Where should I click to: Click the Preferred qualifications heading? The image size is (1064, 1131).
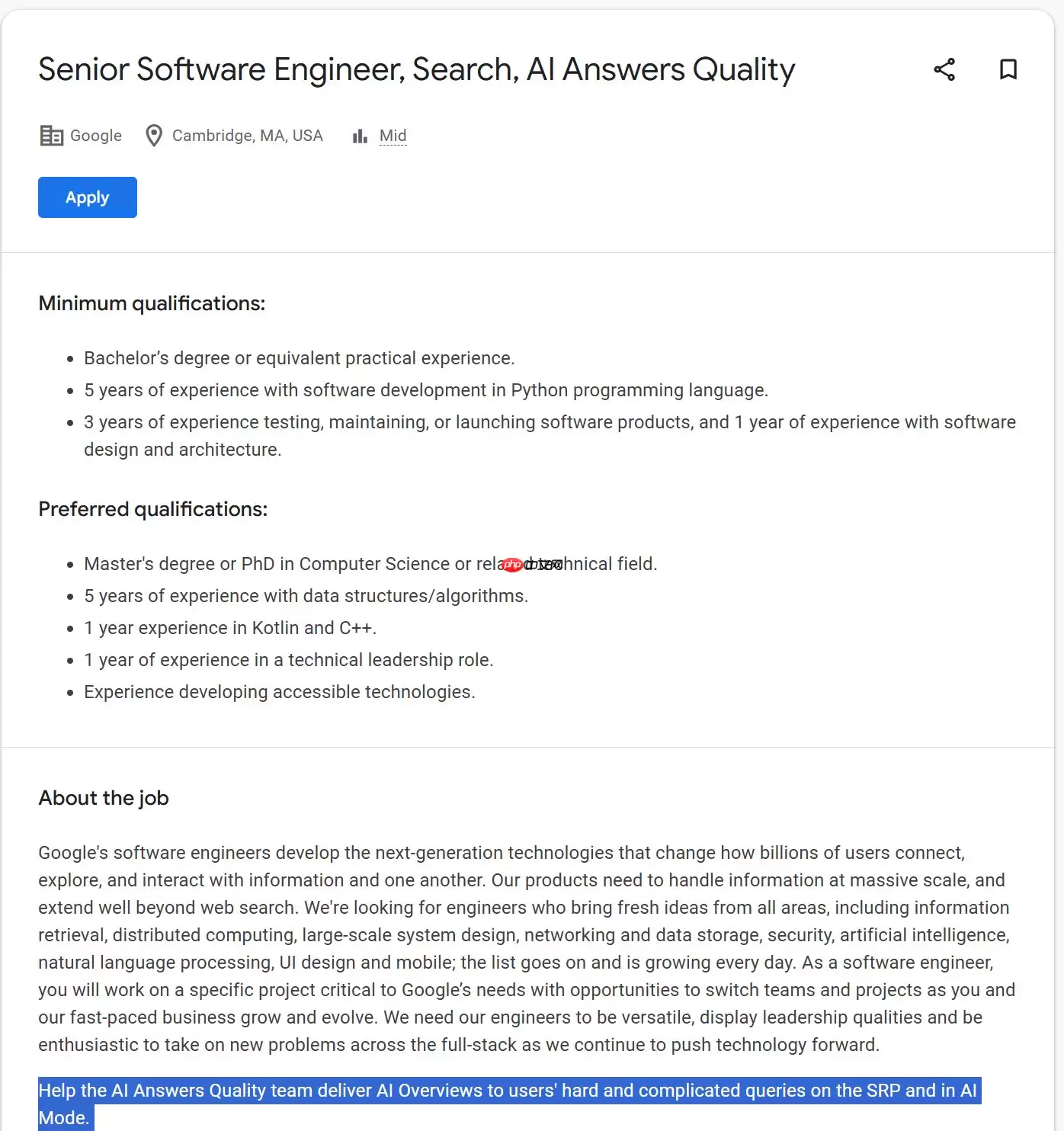(x=152, y=509)
